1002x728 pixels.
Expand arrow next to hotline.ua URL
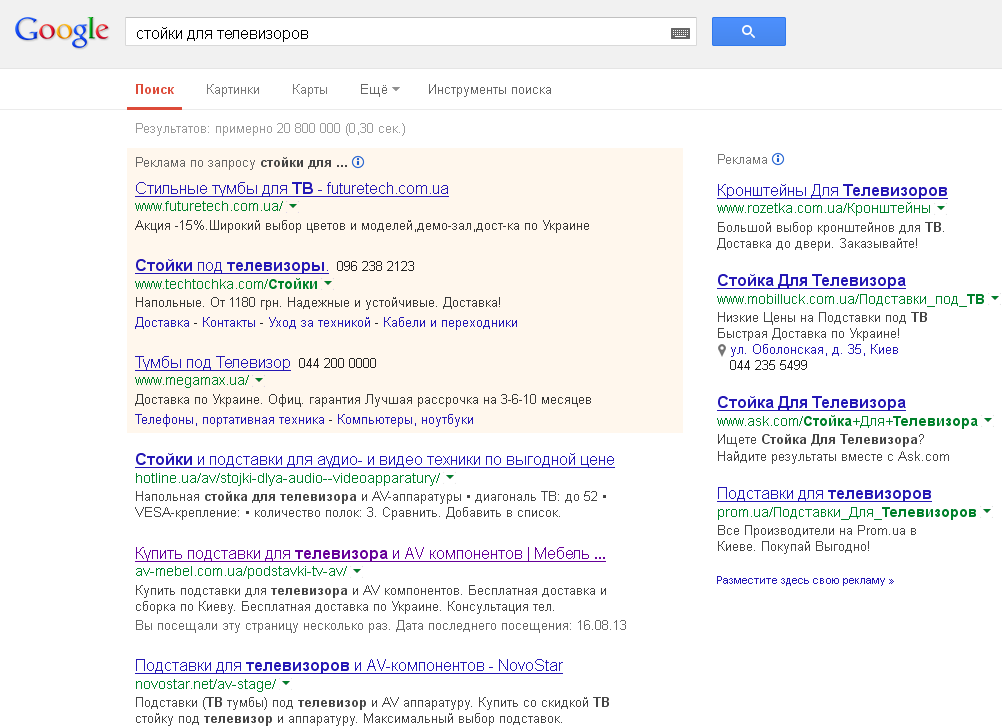coord(450,477)
